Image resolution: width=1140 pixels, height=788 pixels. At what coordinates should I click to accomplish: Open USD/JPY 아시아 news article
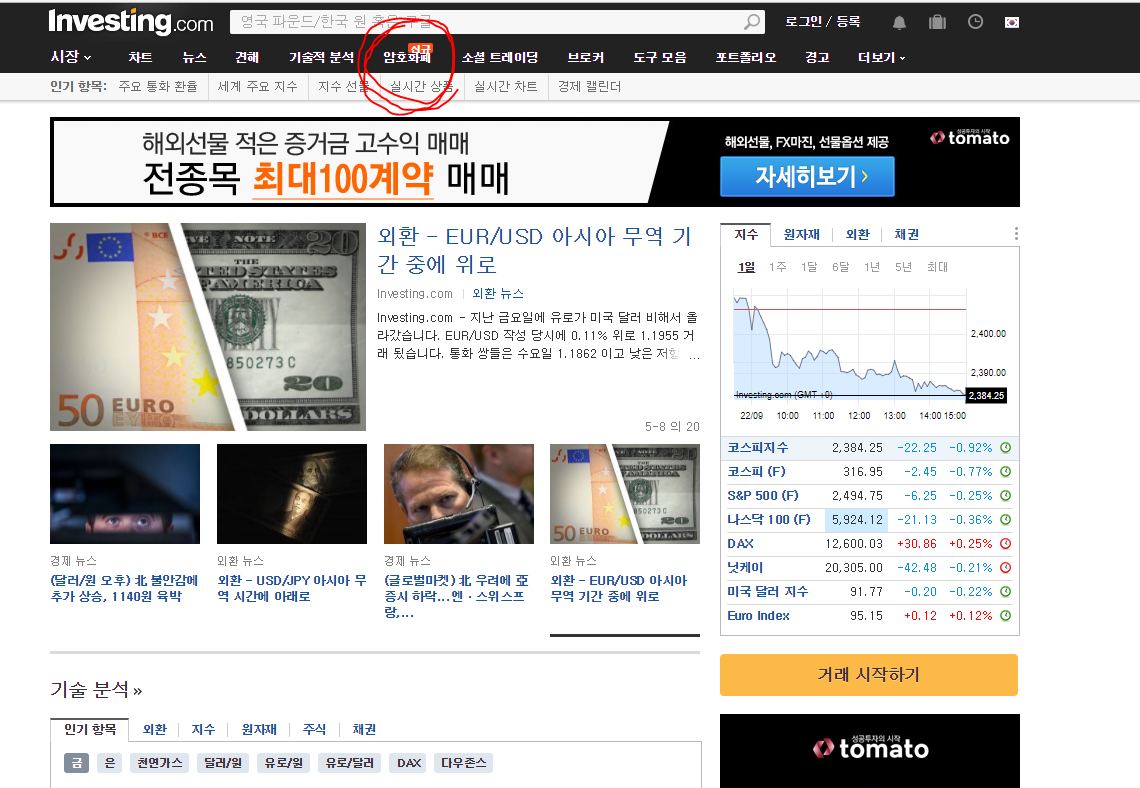292,588
